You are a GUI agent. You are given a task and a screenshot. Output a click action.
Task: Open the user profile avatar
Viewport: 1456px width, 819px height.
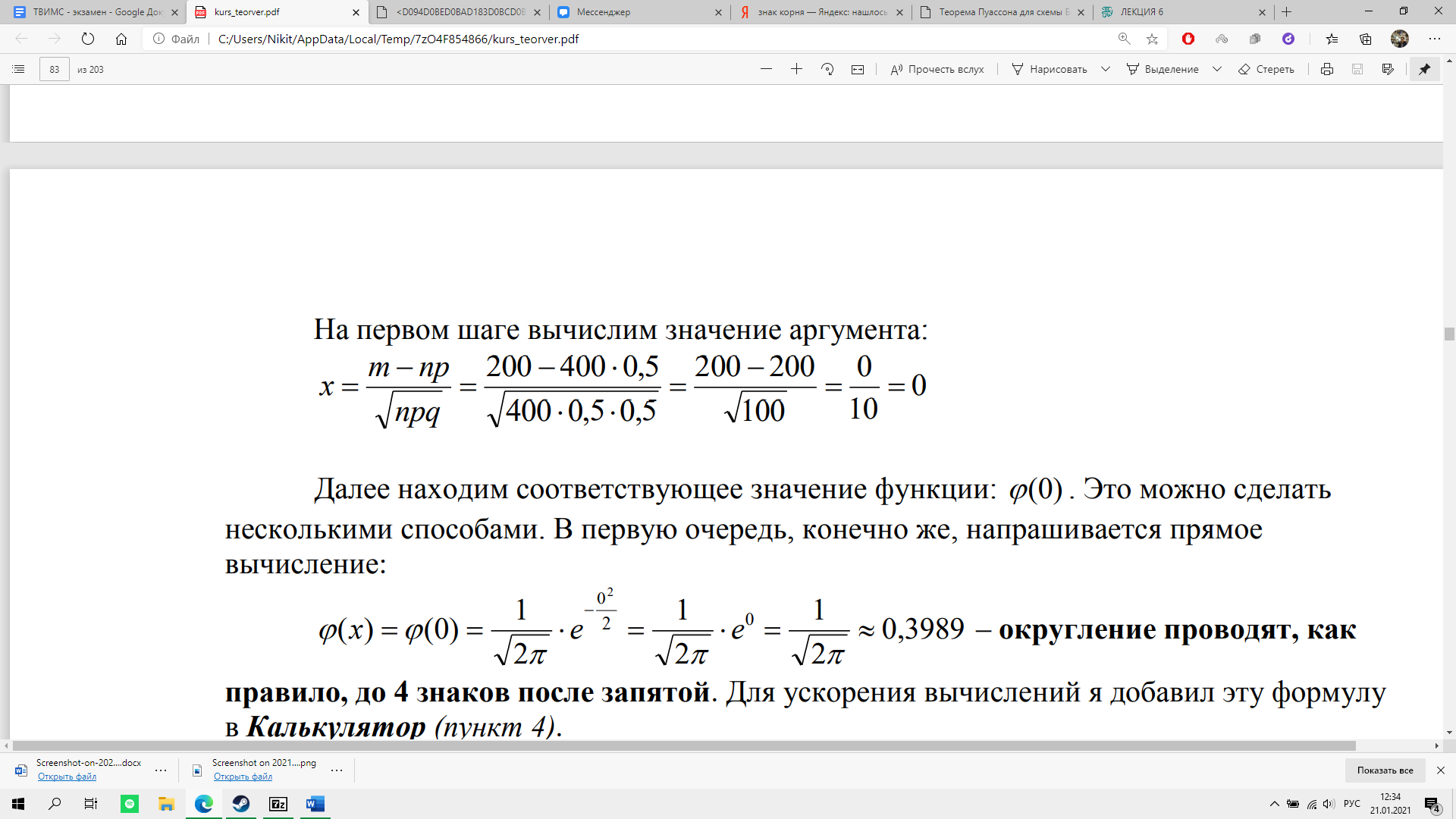[1400, 39]
